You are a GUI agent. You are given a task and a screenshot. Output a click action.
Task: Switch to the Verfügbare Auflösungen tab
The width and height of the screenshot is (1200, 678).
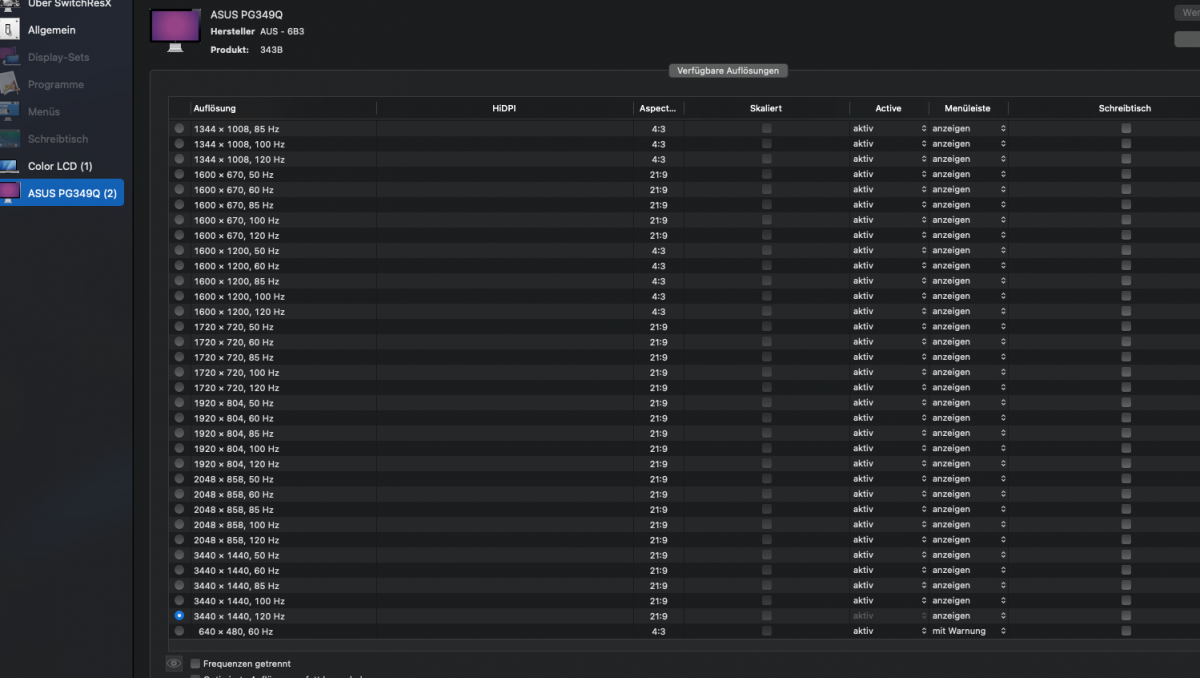click(x=729, y=71)
